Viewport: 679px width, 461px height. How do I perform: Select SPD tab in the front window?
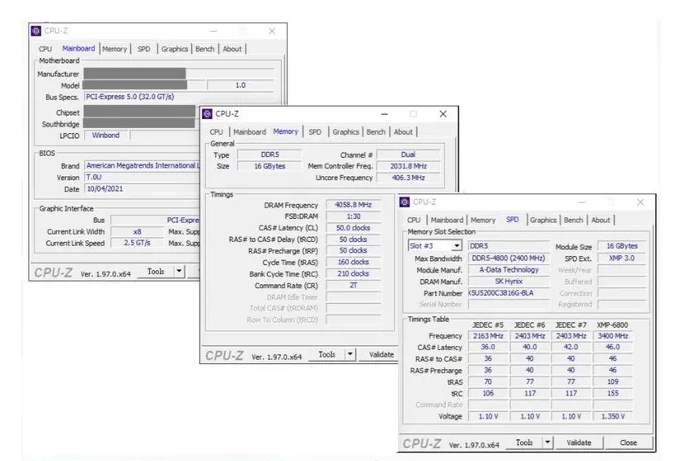coord(512,219)
